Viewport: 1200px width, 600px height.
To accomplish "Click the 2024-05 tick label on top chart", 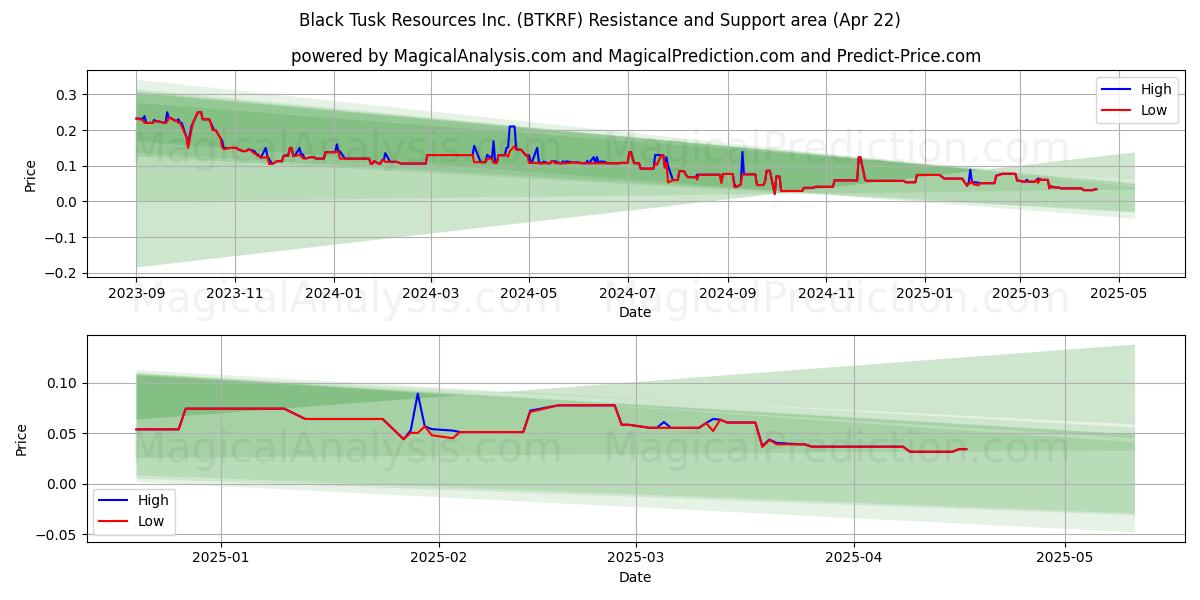I will tap(529, 294).
